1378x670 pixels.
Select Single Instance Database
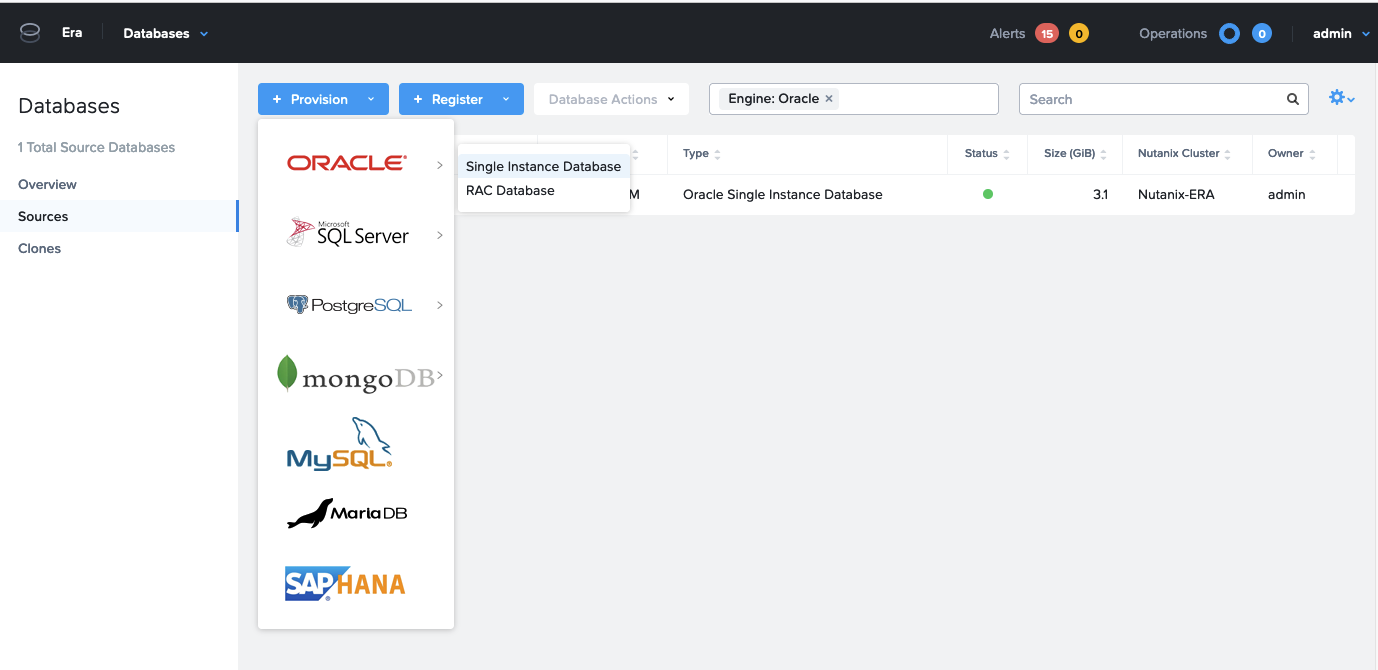(543, 166)
